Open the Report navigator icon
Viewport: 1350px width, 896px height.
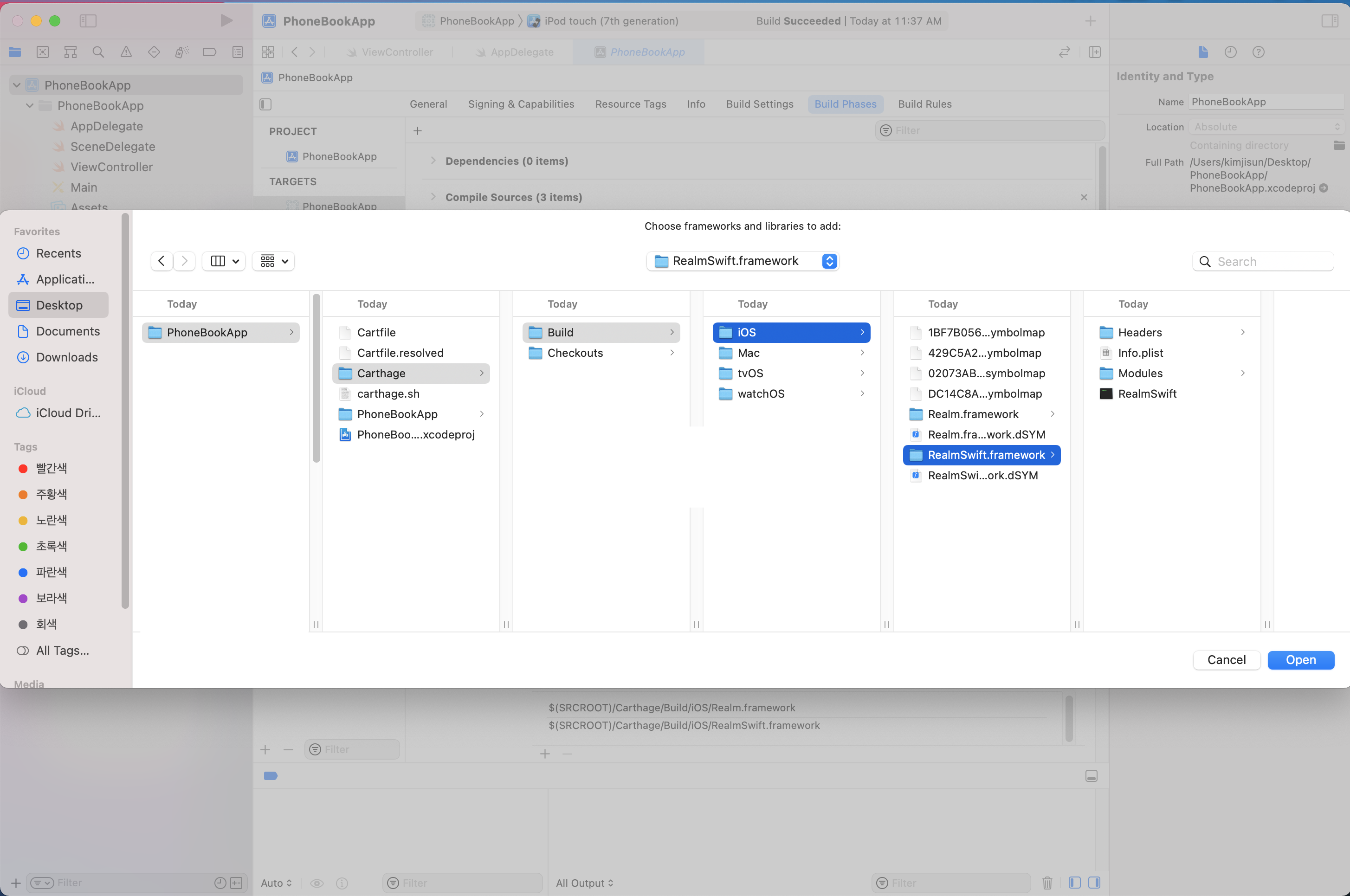(x=237, y=52)
